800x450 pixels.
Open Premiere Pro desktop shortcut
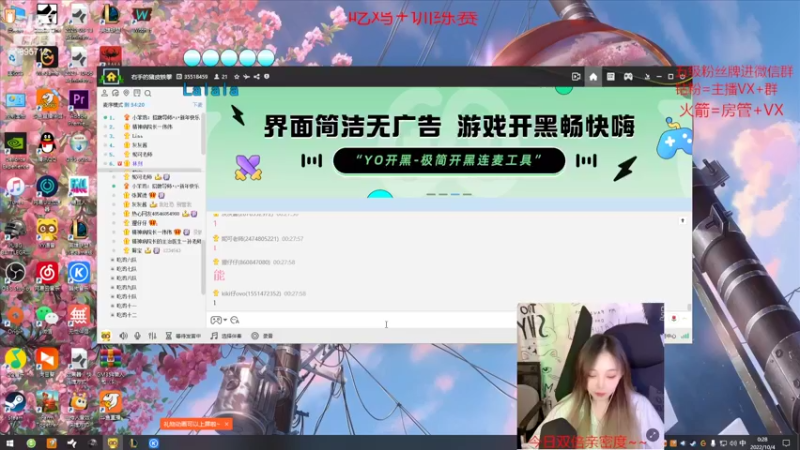pyautogui.click(x=79, y=99)
